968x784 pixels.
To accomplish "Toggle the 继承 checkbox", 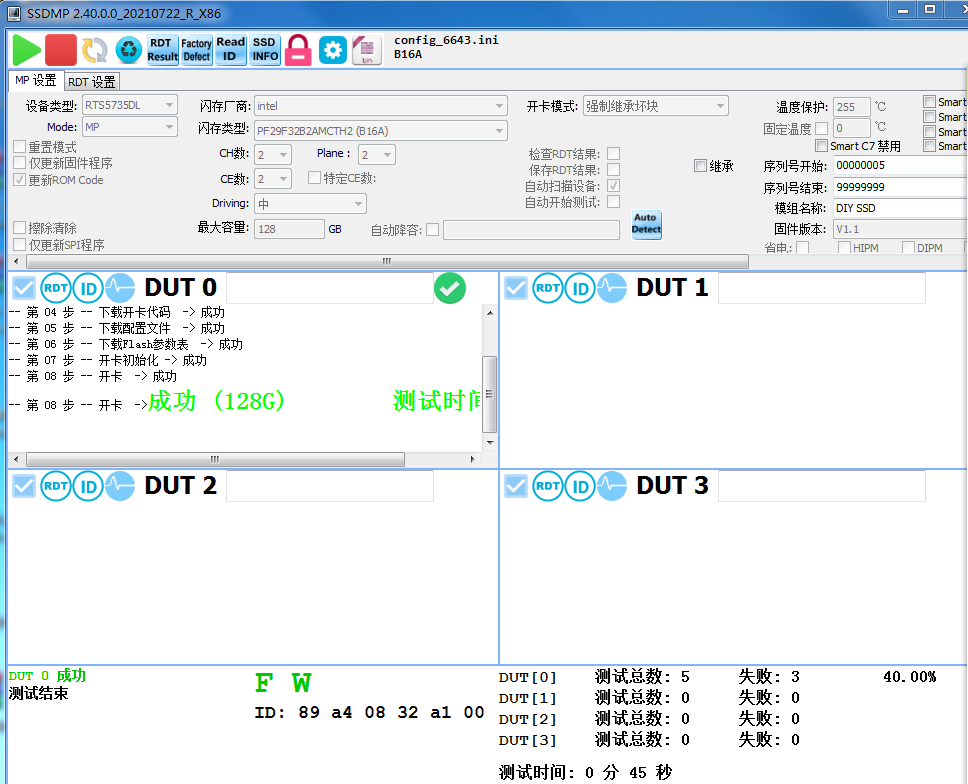I will click(700, 165).
